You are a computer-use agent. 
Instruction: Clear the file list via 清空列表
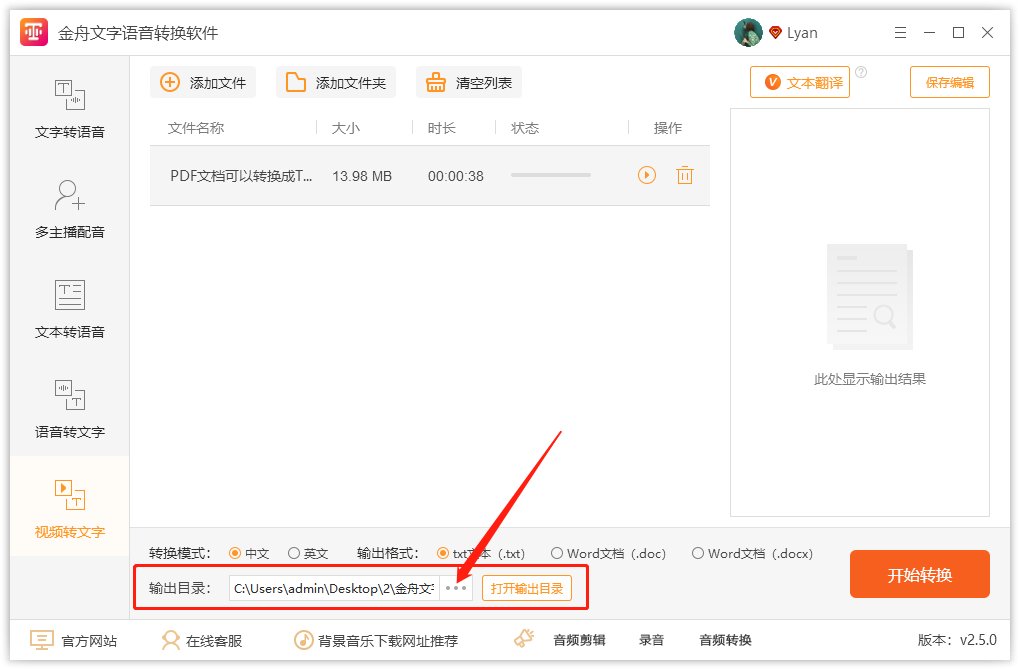point(468,82)
